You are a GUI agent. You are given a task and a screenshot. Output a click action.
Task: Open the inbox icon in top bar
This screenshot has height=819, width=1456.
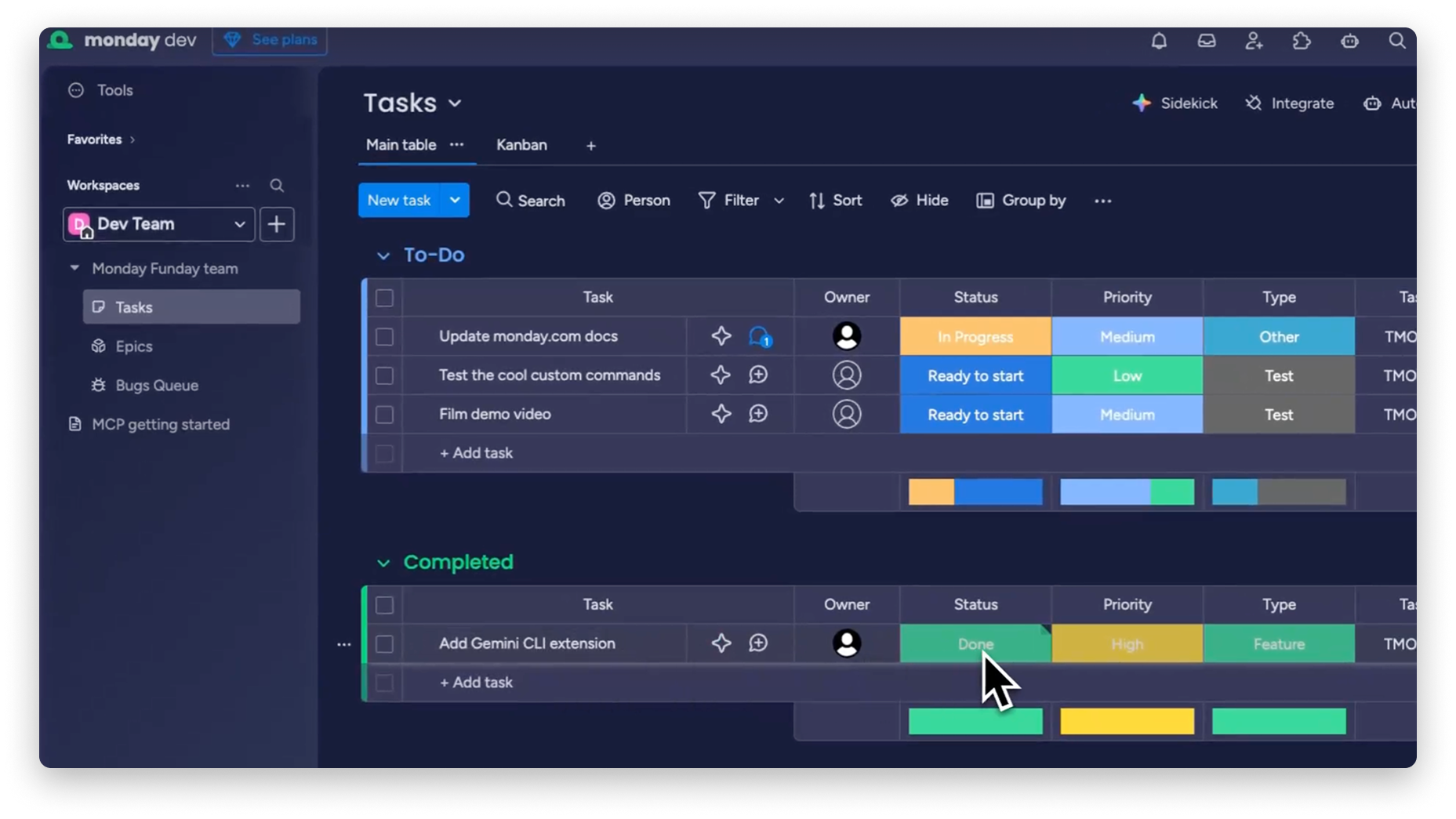(1207, 42)
